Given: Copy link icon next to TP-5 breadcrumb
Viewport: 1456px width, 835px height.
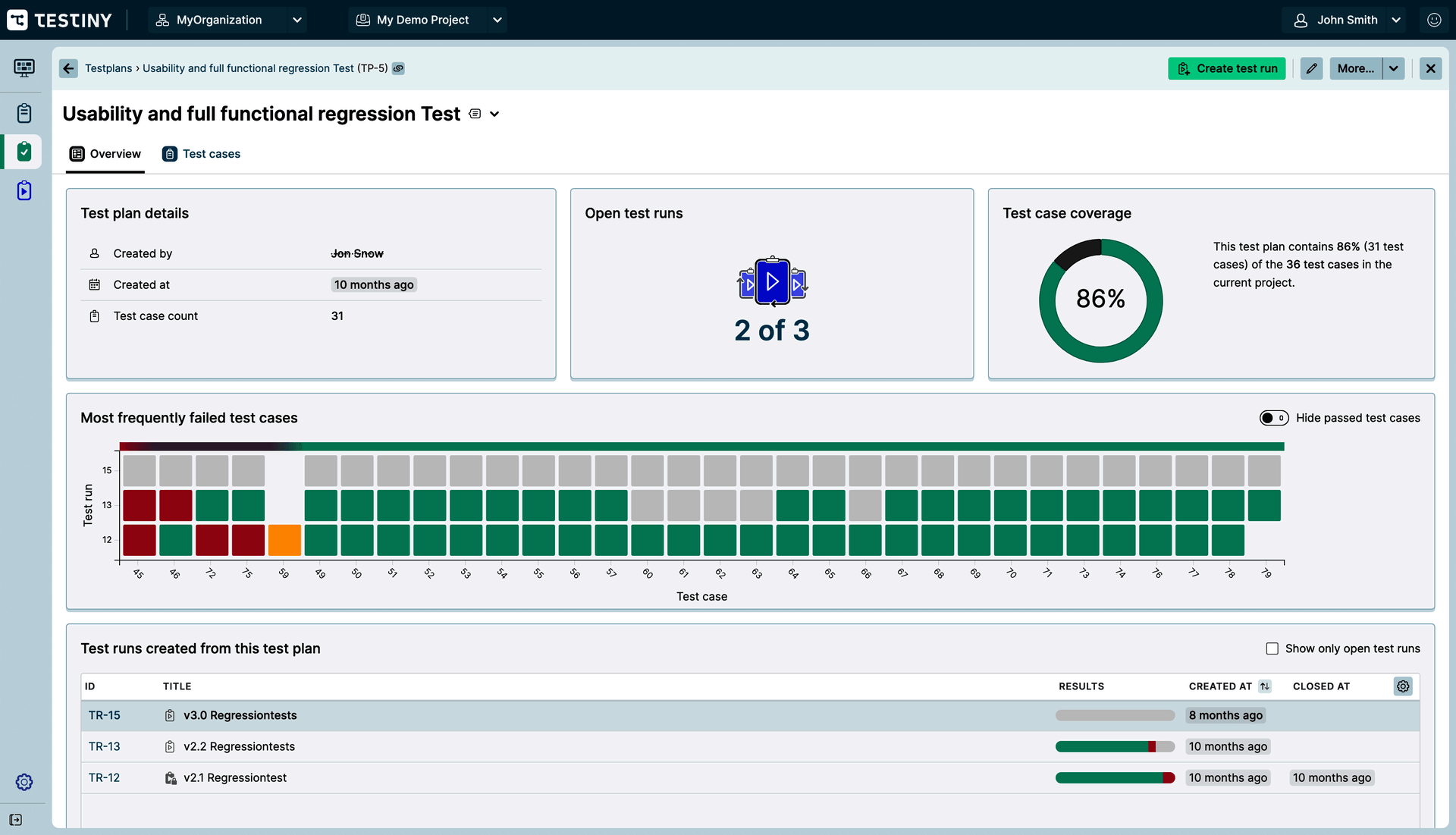Looking at the screenshot, I should [398, 68].
